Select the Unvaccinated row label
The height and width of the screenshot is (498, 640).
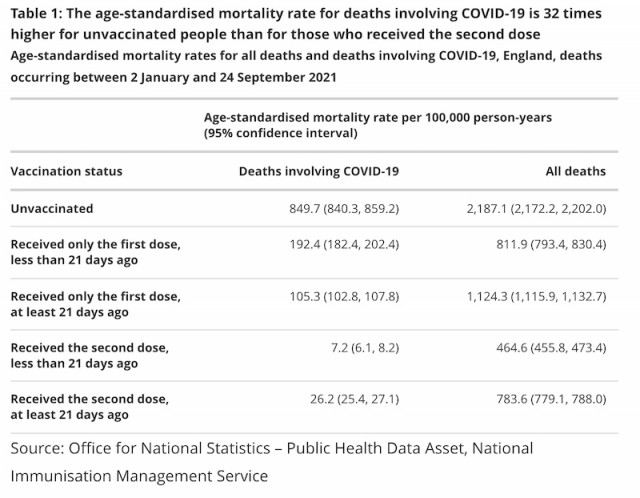point(52,209)
